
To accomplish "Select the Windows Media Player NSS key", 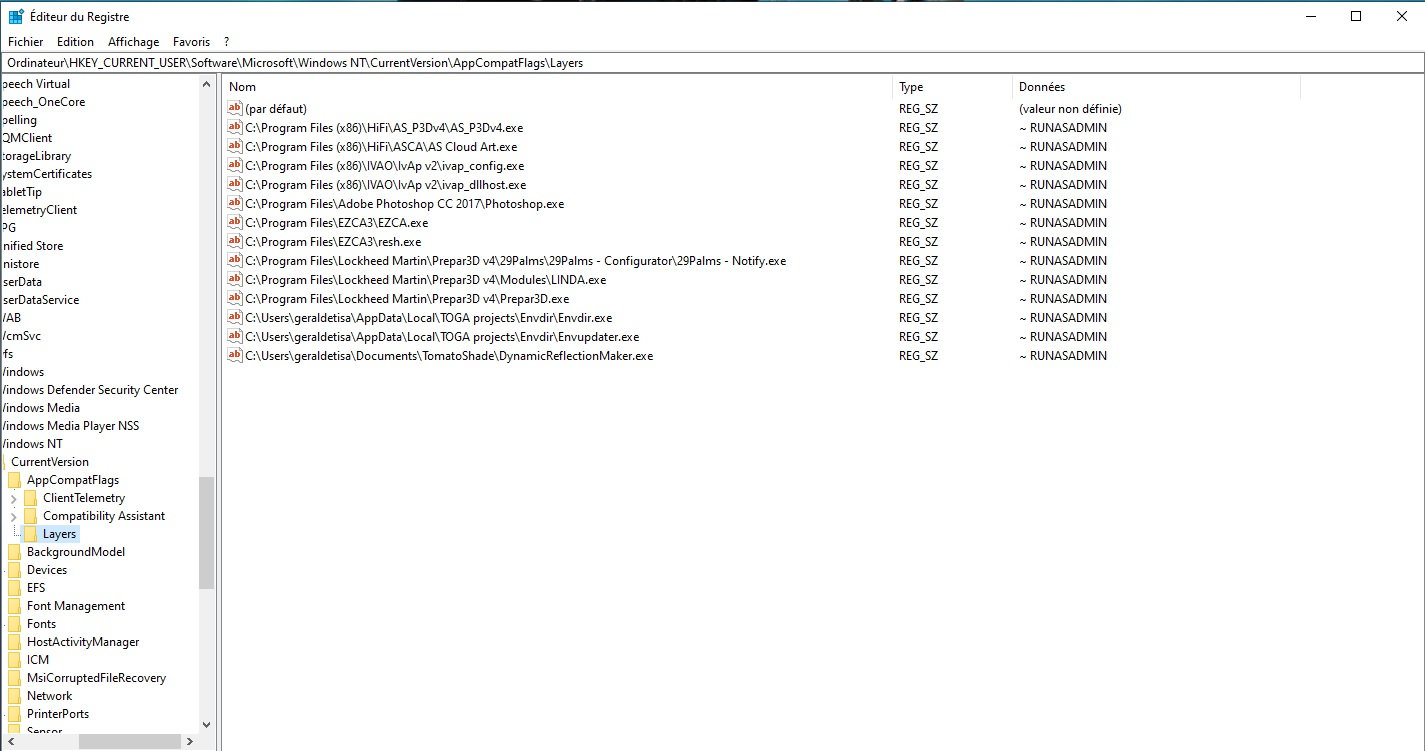I will [69, 426].
